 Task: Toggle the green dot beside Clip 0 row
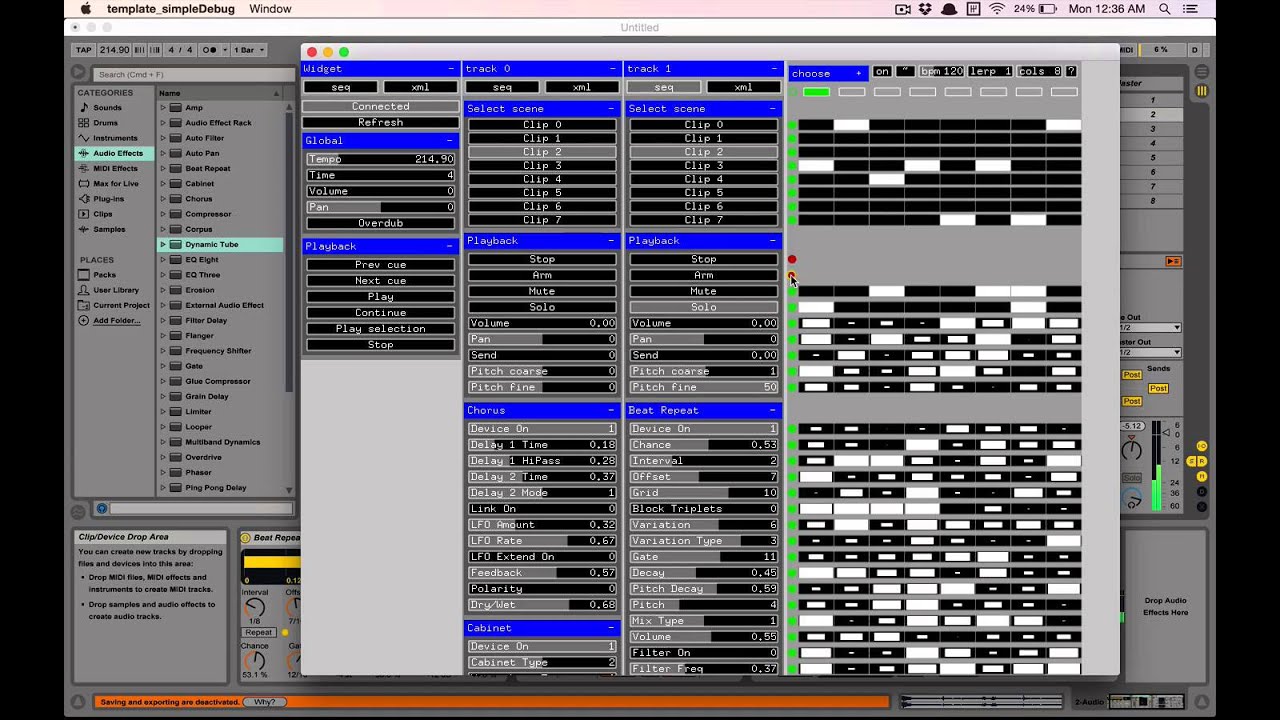pos(793,125)
